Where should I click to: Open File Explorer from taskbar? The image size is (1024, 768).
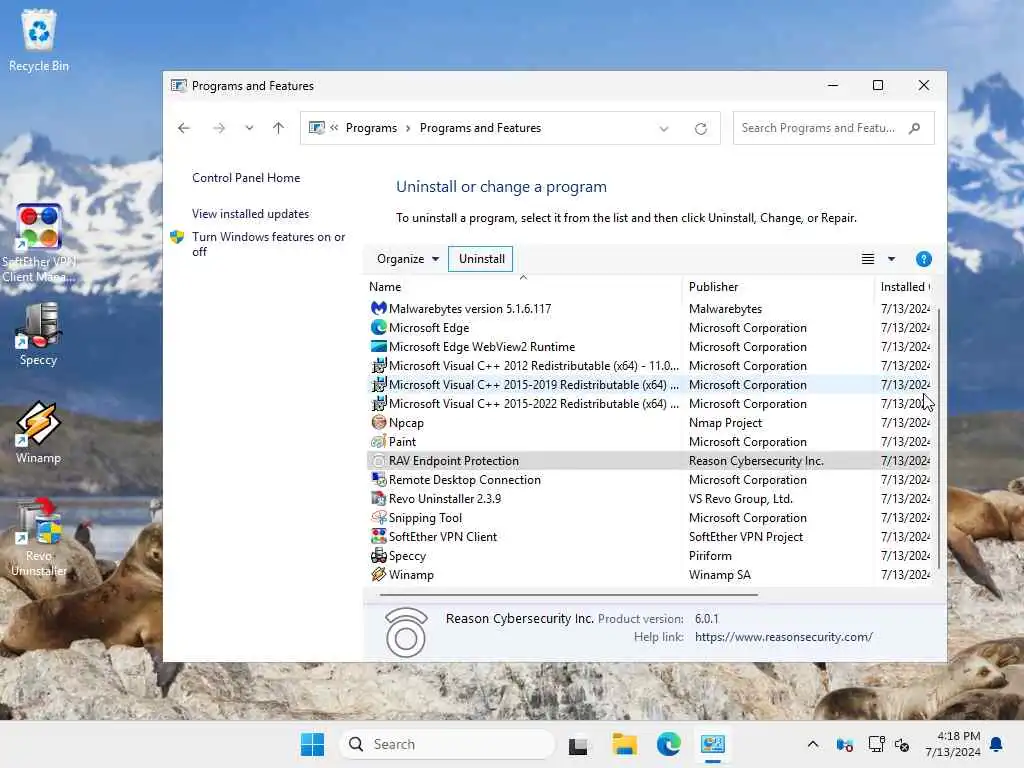624,744
